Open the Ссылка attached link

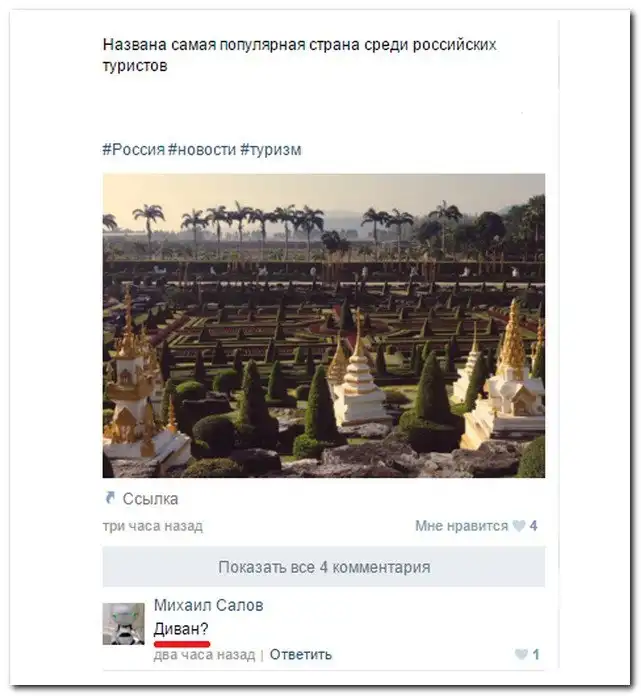150,499
